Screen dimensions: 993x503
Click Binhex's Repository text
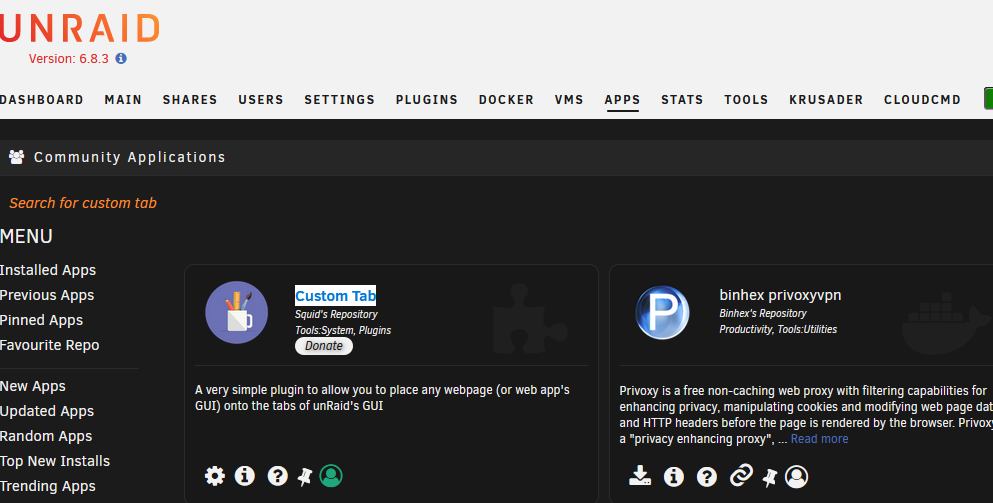point(763,313)
